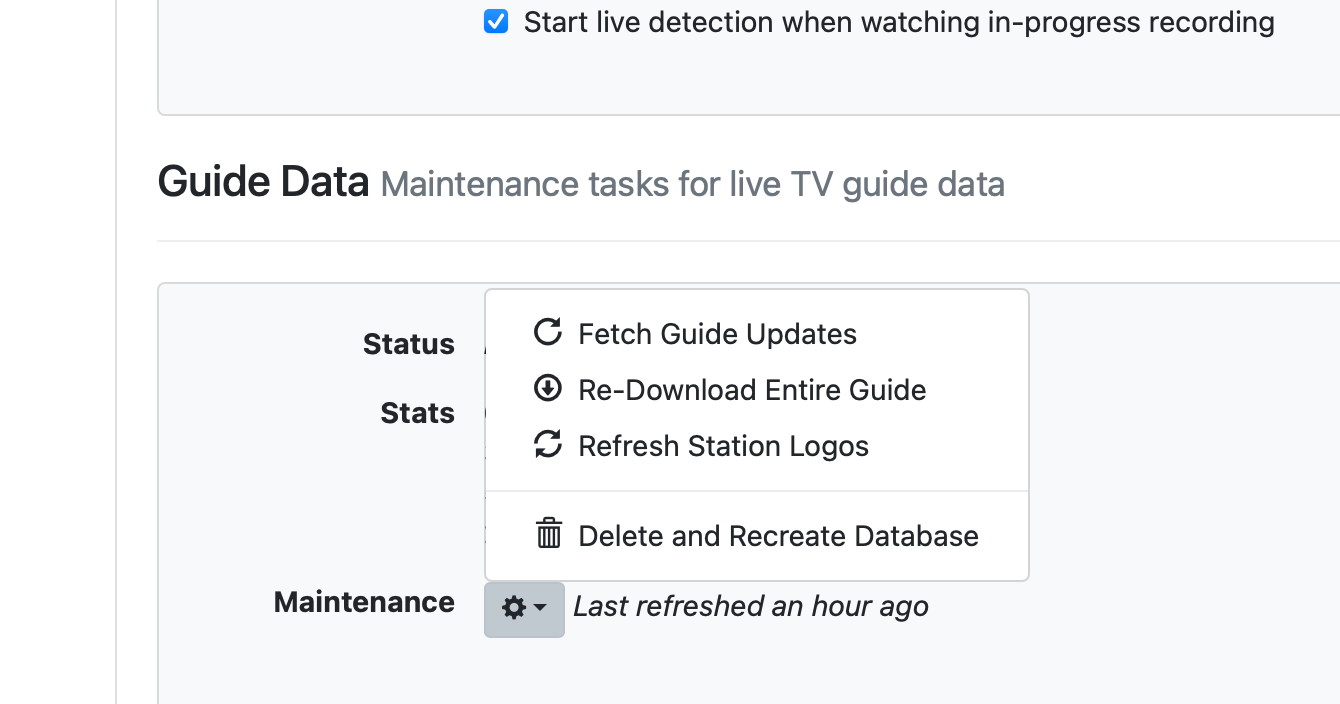Click the Fetch Guide Updates circular arrow icon
The image size is (1340, 704).
click(547, 332)
